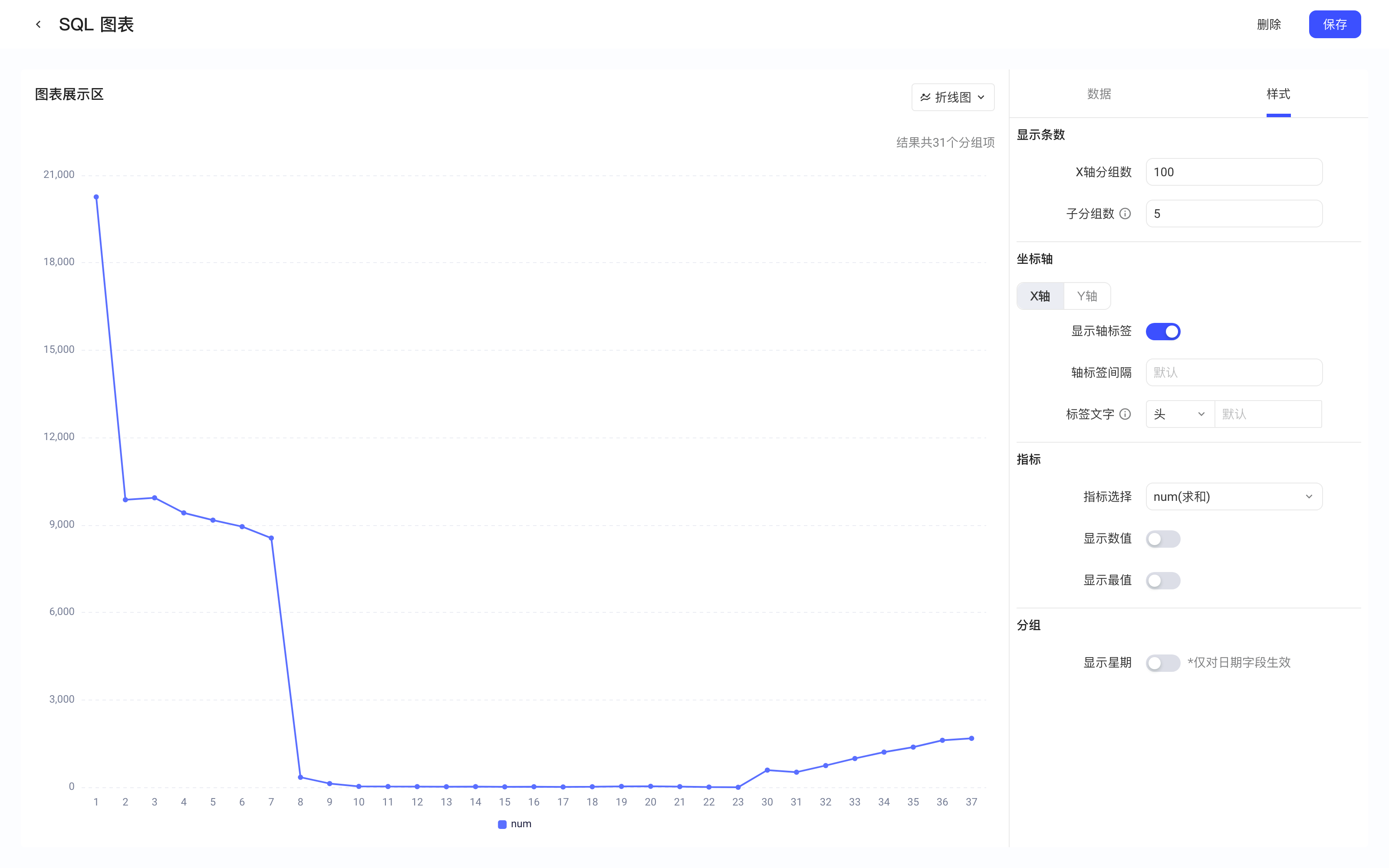Click the num legend label
The height and width of the screenshot is (868, 1389).
pyautogui.click(x=521, y=824)
